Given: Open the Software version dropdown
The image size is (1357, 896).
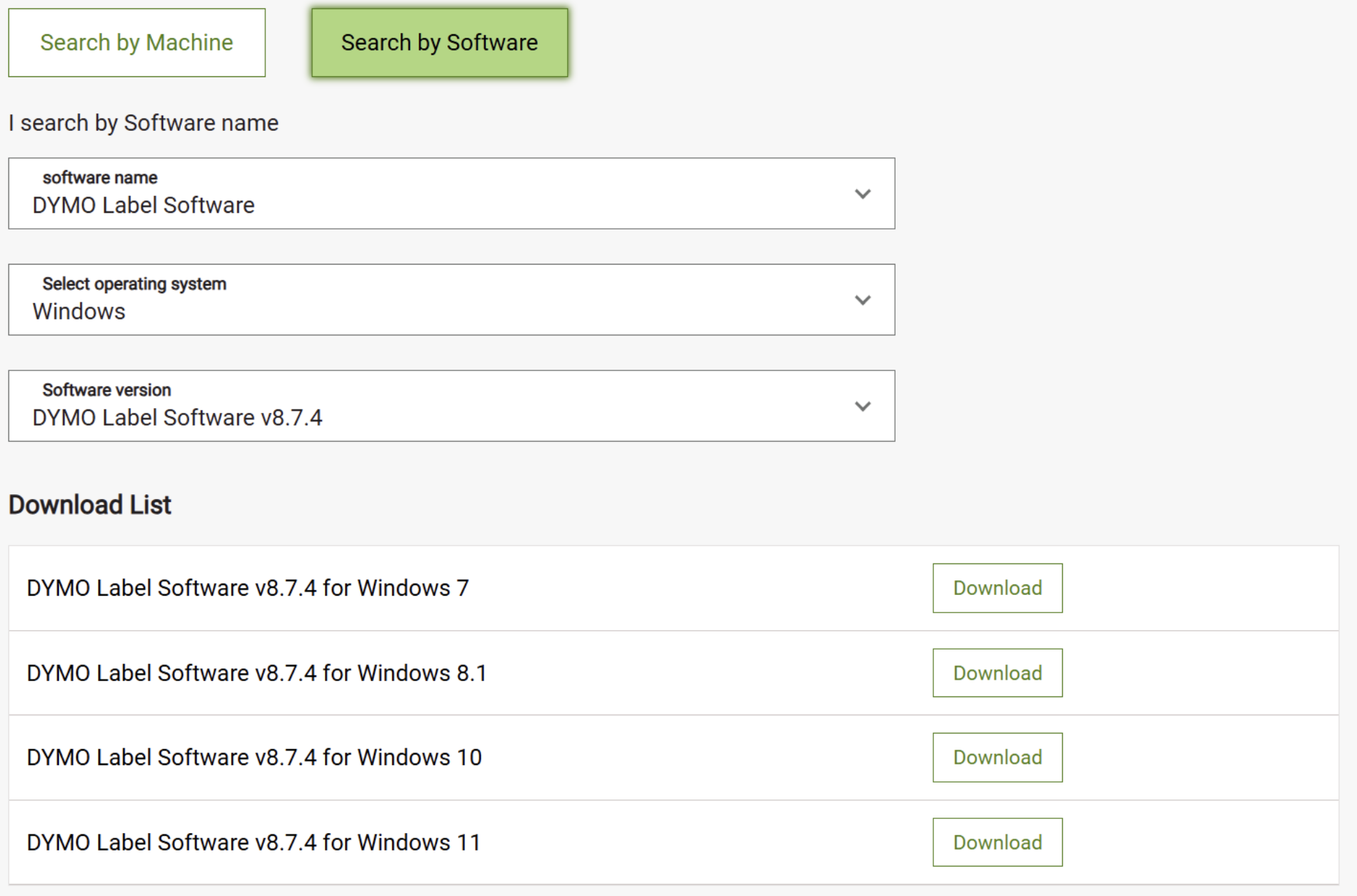Looking at the screenshot, I should (451, 406).
